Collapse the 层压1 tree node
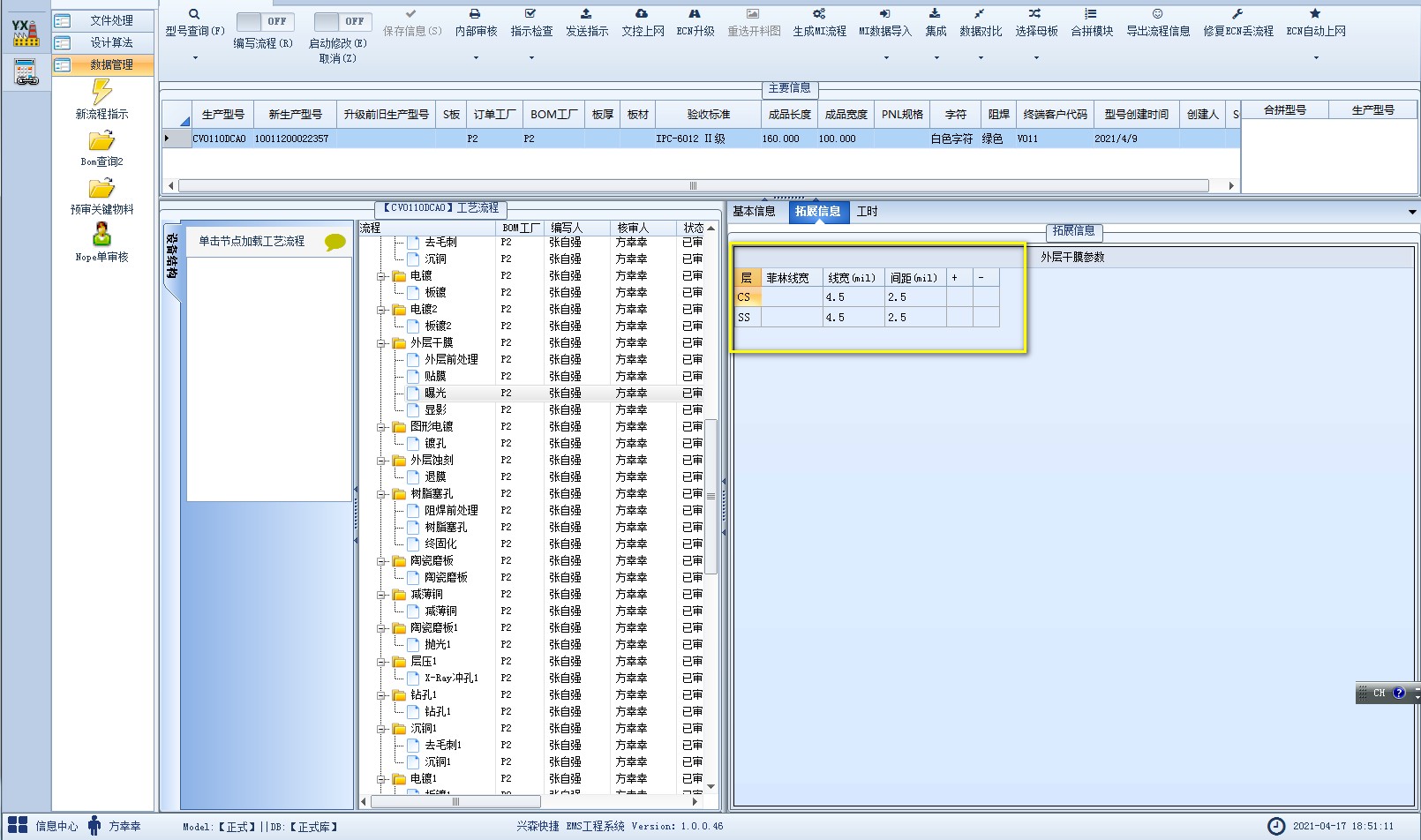Screen dimensions: 1421x840 [382, 662]
